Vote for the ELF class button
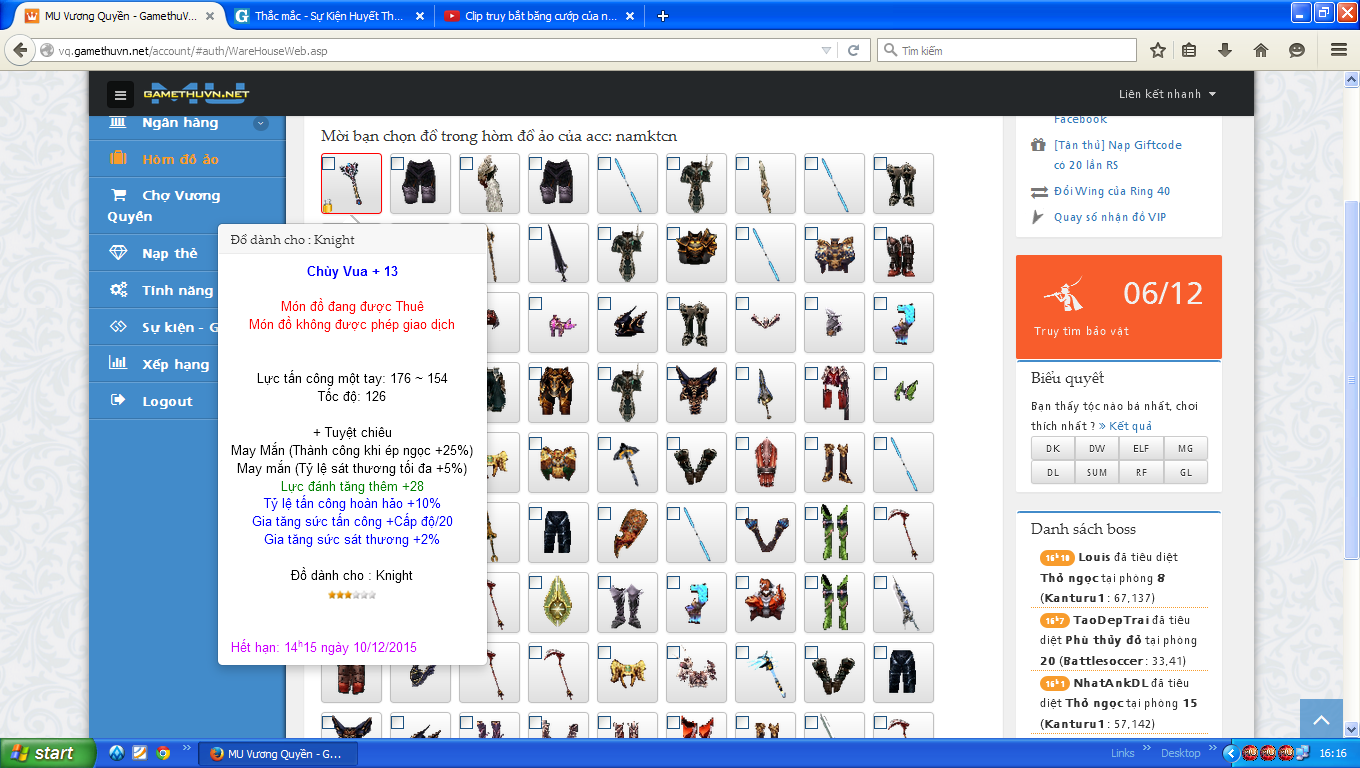Viewport: 1360px width, 768px height. (x=1140, y=448)
